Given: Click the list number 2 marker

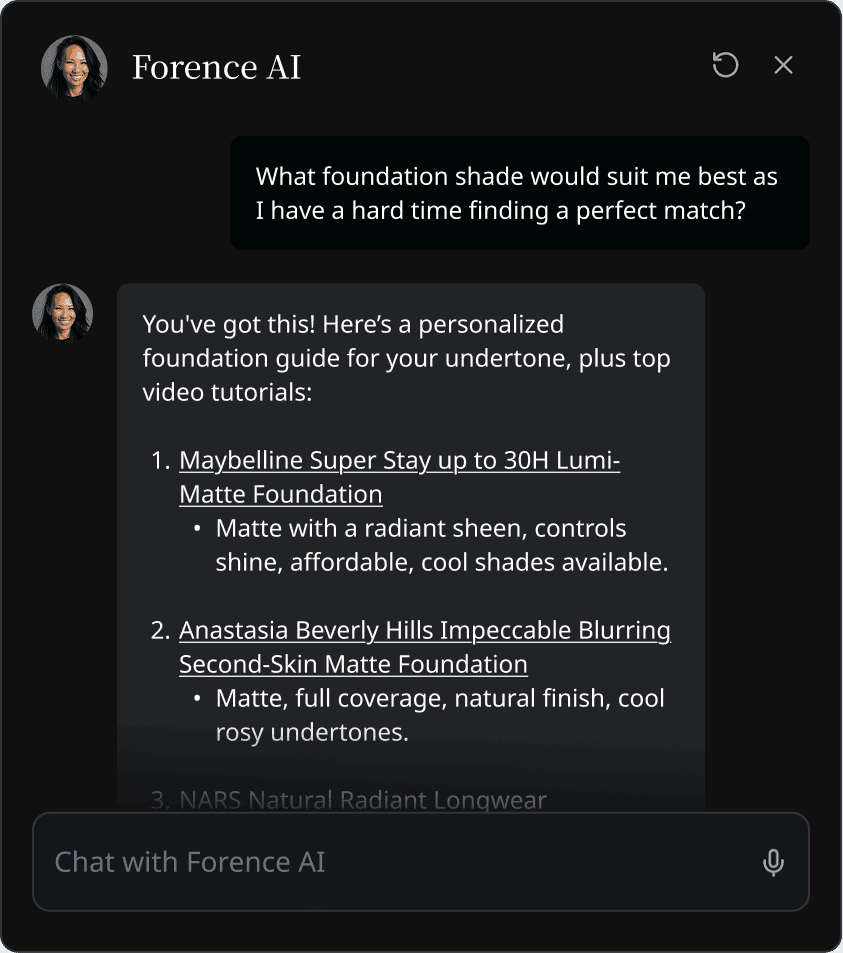Looking at the screenshot, I should [161, 631].
